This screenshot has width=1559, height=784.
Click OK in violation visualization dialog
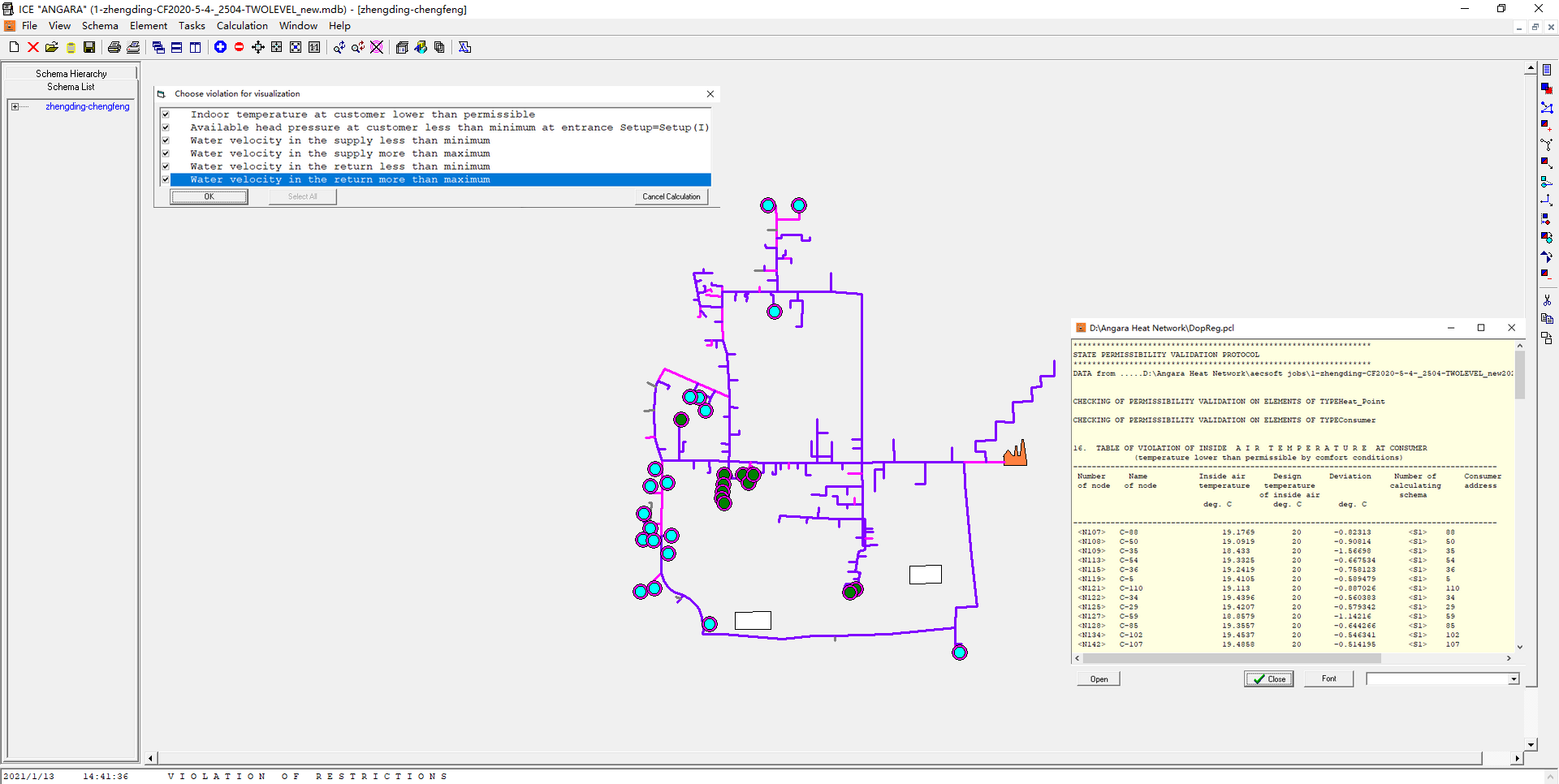coord(209,196)
